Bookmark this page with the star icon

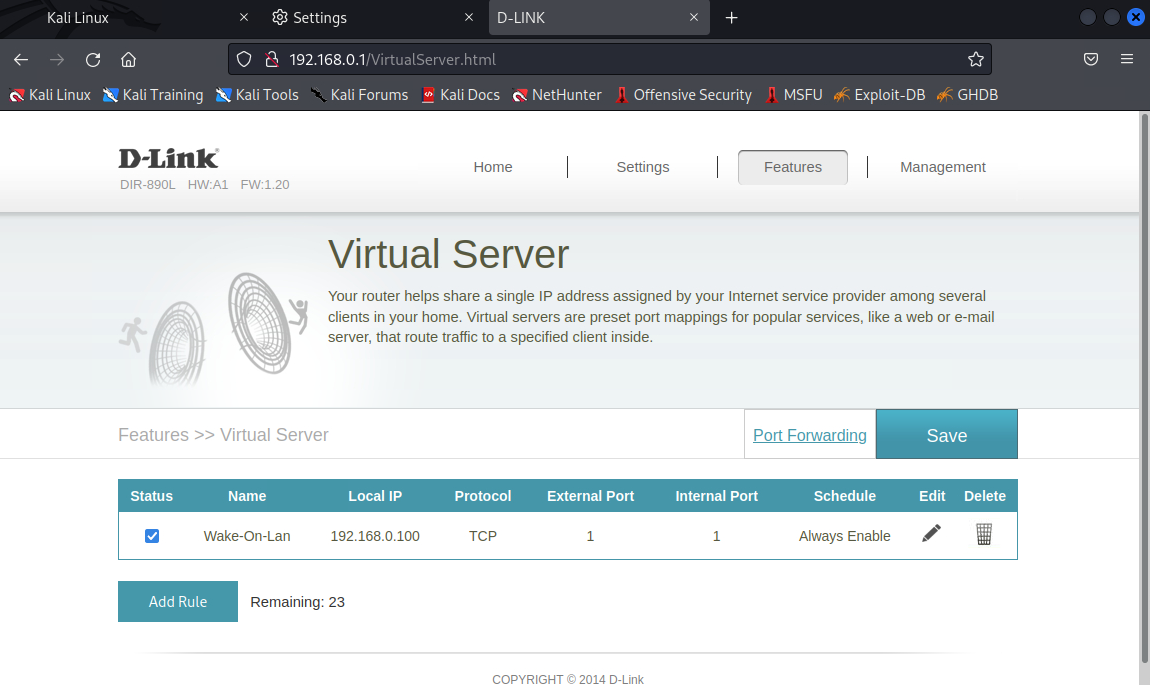click(x=975, y=59)
